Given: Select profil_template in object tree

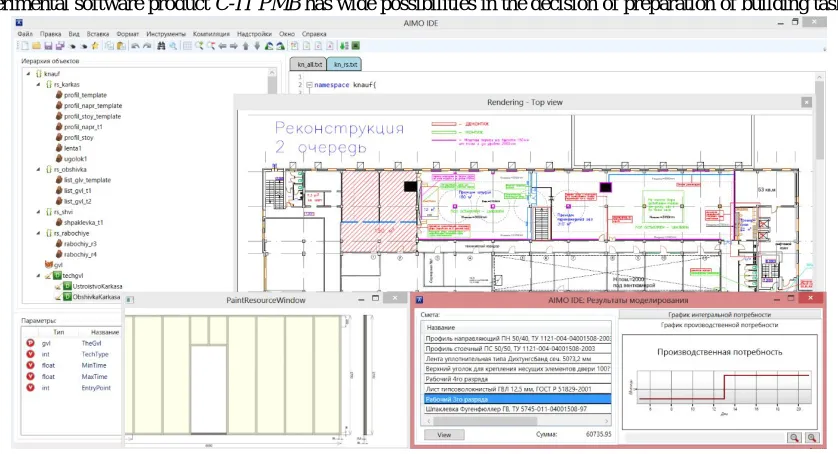Looking at the screenshot, I should [85, 95].
